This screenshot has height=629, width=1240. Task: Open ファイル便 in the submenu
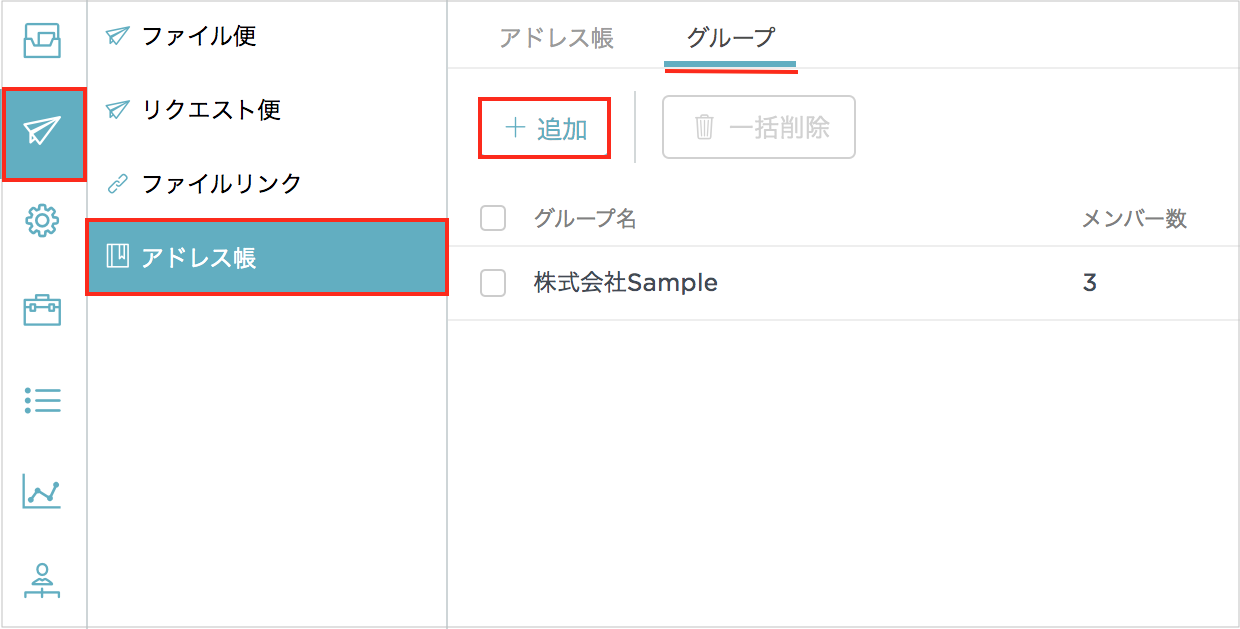pyautogui.click(x=198, y=36)
